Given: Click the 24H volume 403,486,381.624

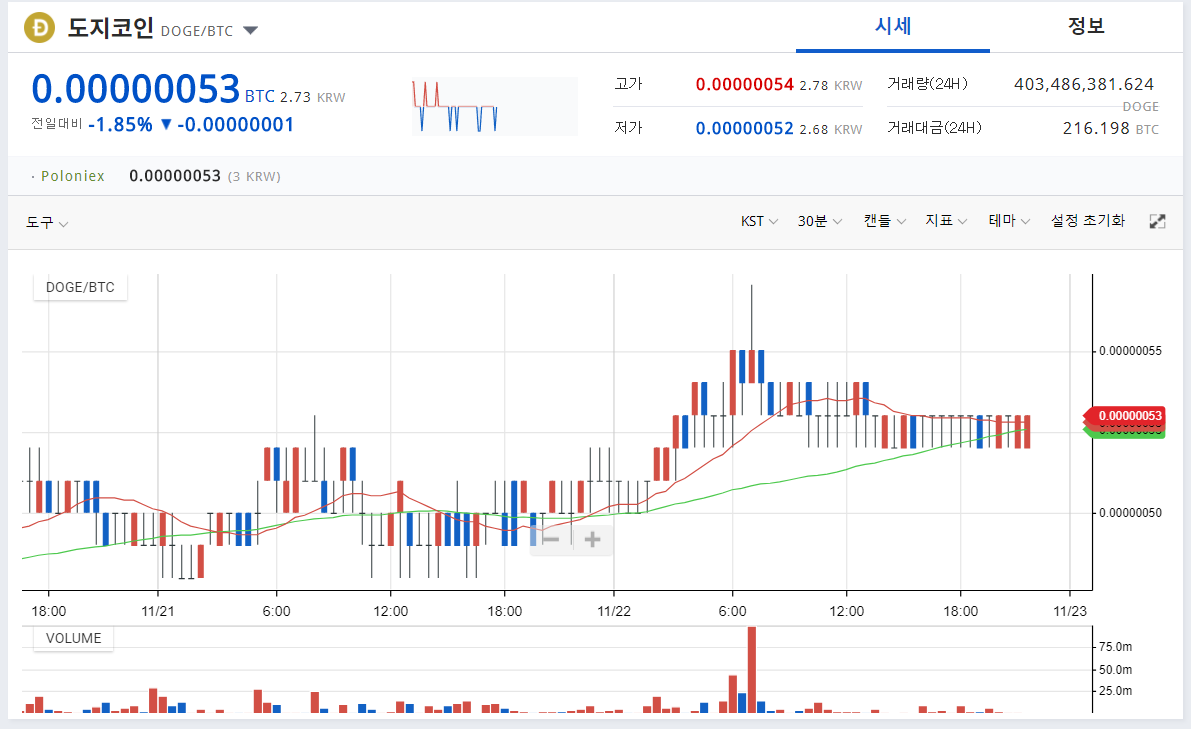Looking at the screenshot, I should (1084, 84).
